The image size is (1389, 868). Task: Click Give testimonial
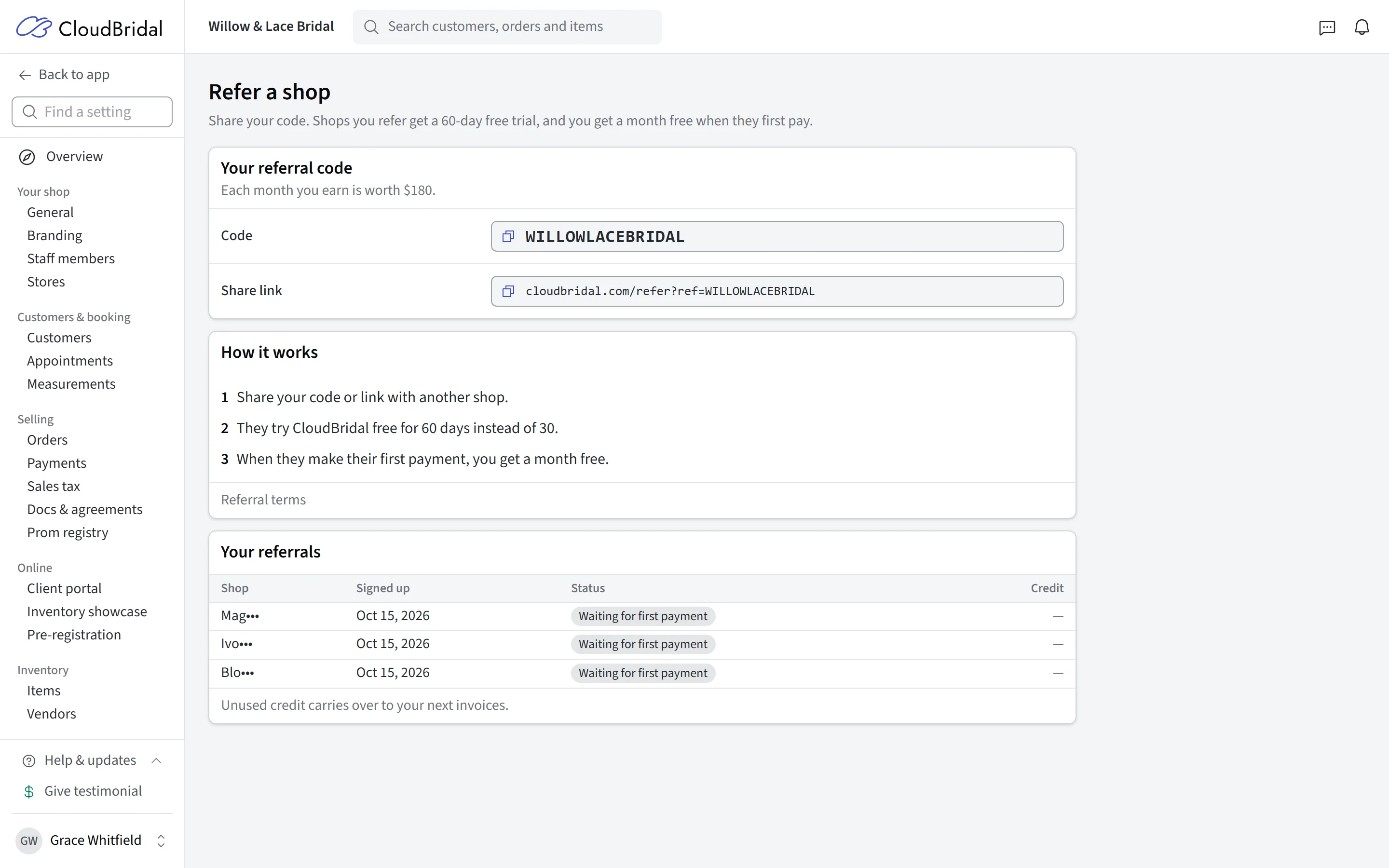click(x=93, y=791)
